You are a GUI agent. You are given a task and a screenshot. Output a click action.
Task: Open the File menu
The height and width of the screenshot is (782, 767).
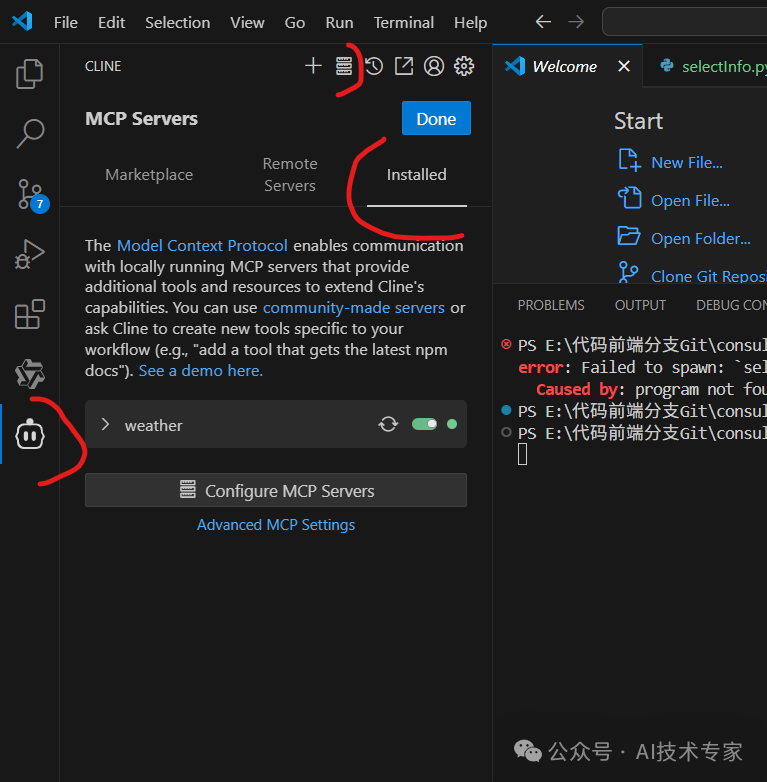(66, 22)
